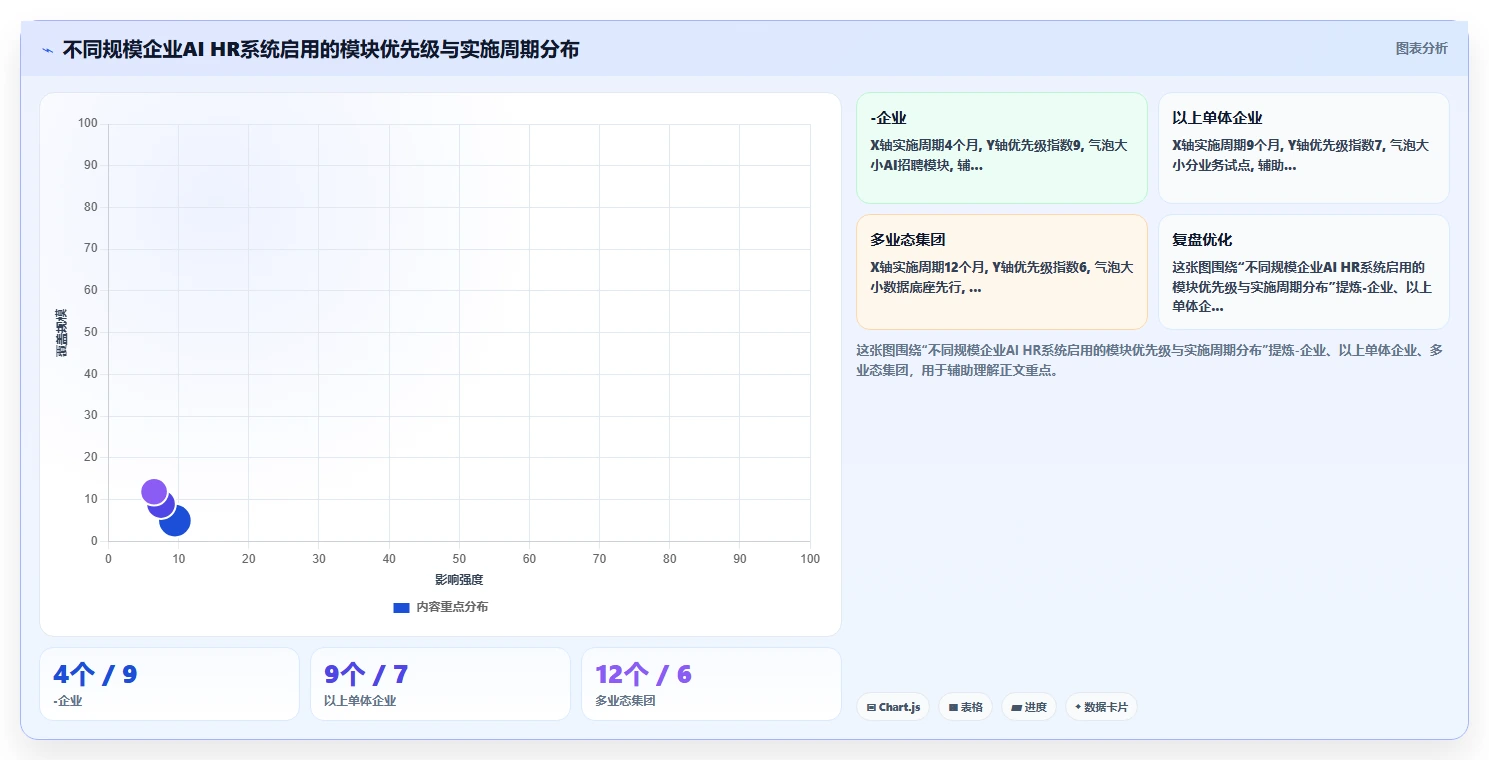Click the 图表分析 label in header

click(1421, 48)
